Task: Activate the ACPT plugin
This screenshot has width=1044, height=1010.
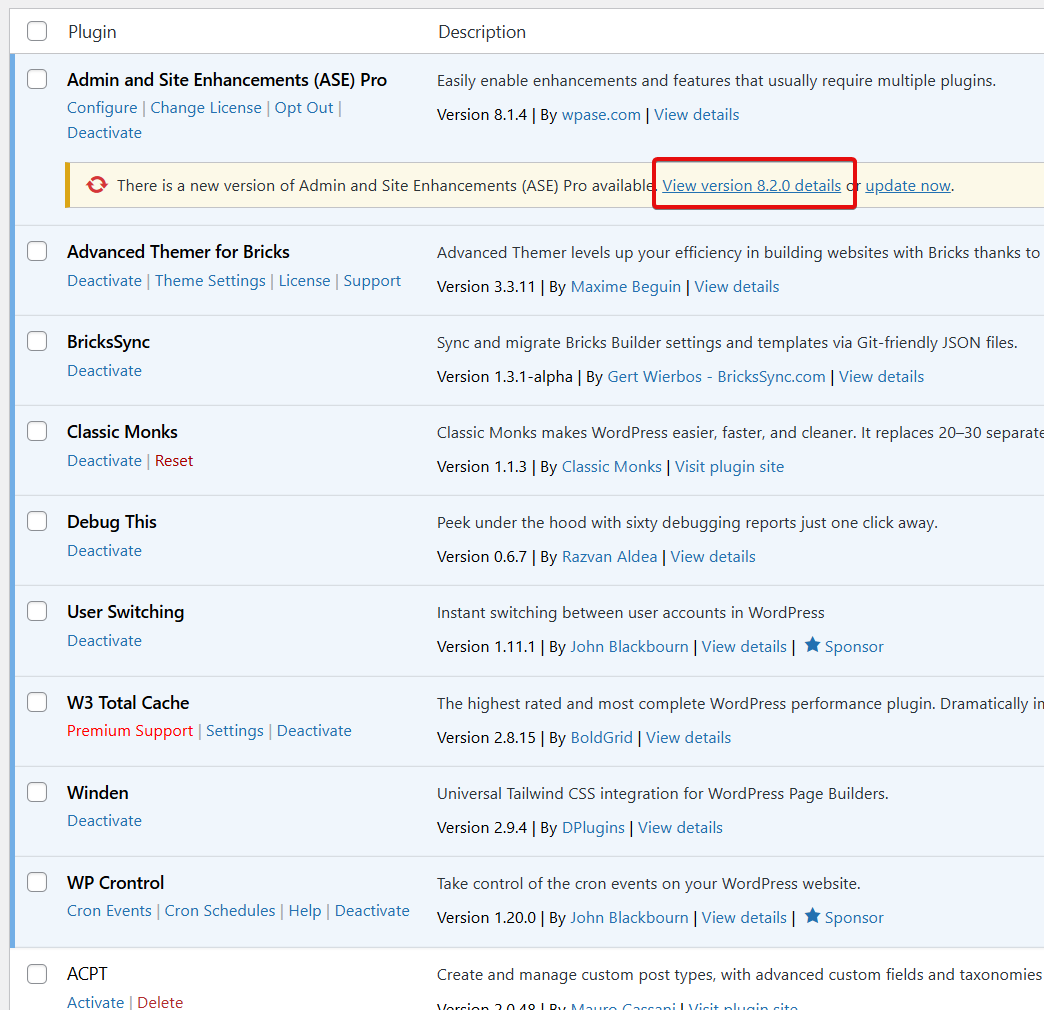Action: (95, 1001)
